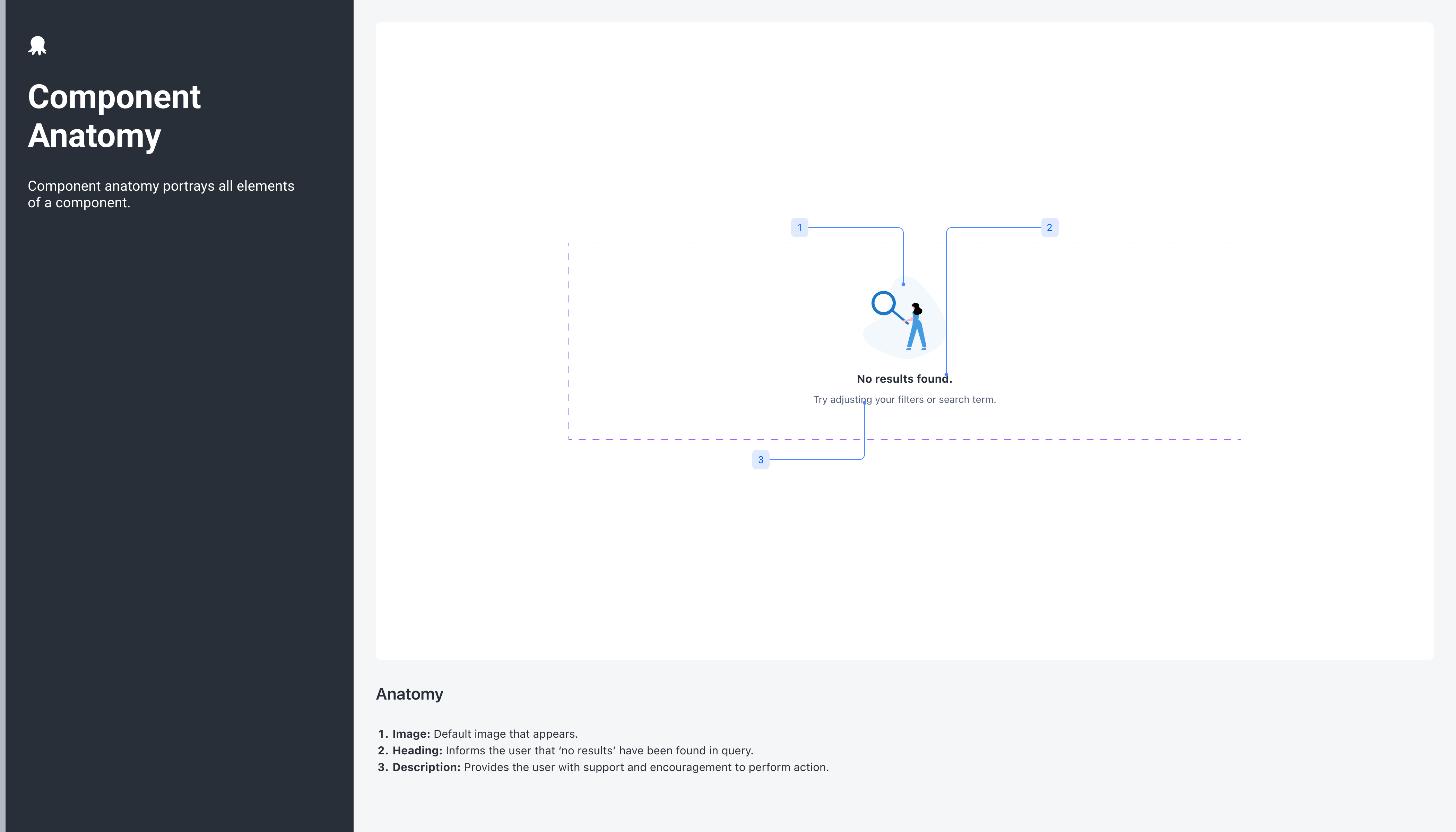Screen dimensions: 1456x832
Task: Click the dot marker on image callout
Action: pos(903,284)
